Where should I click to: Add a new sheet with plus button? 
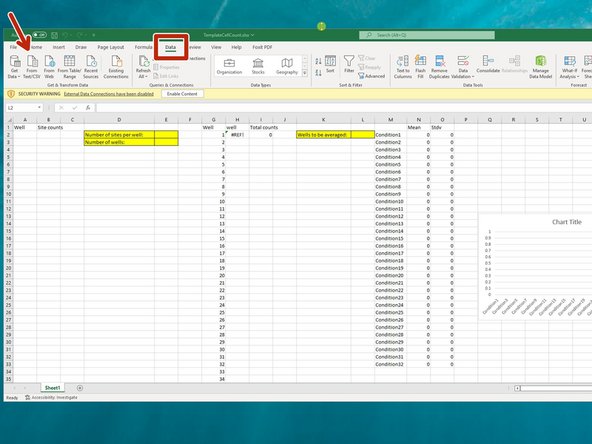[80, 388]
